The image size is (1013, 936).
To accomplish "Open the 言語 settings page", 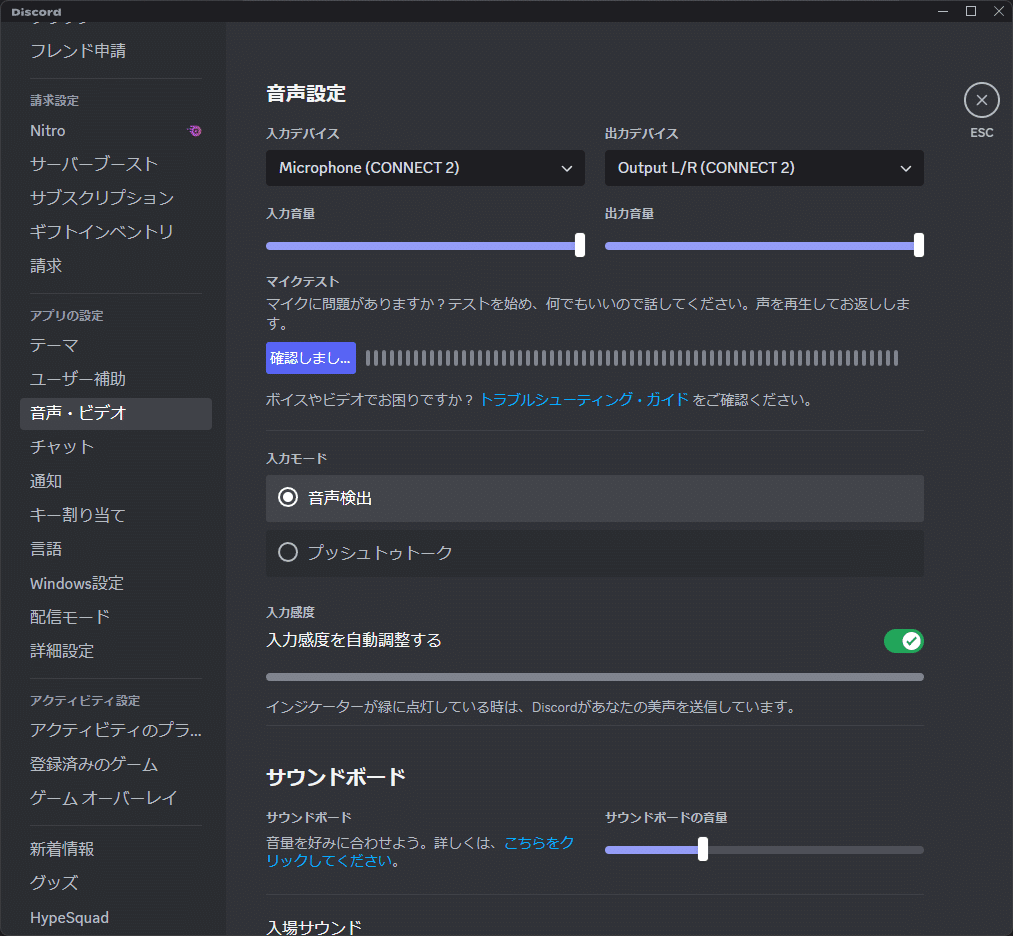I will click(x=46, y=549).
